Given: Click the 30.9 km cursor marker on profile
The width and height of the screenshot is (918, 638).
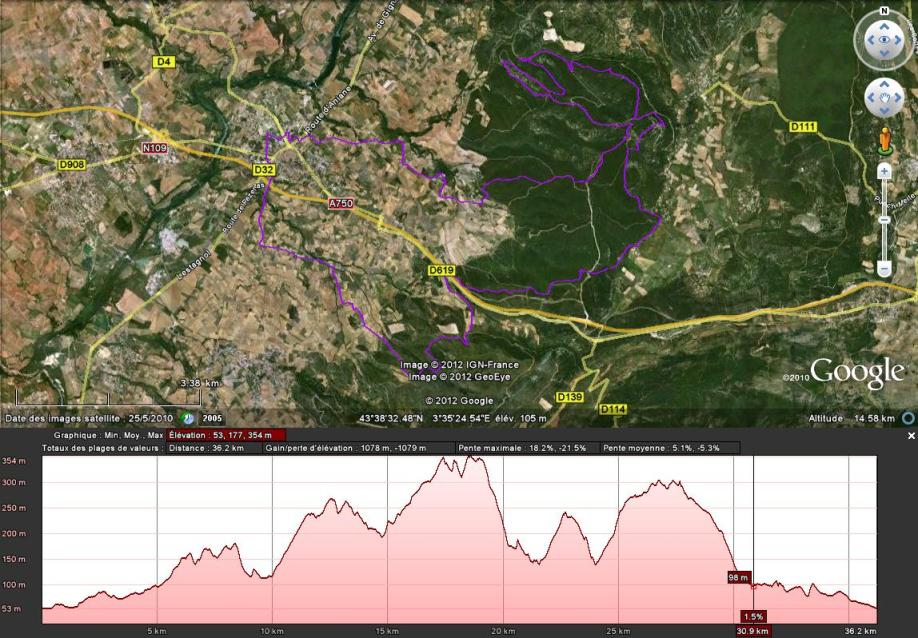Looking at the screenshot, I should point(752,631).
